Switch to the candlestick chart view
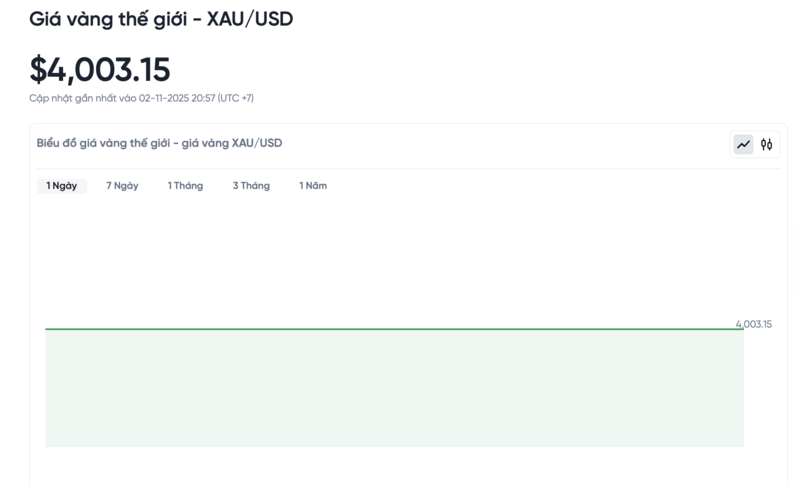This screenshot has height=486, width=800. 767,145
